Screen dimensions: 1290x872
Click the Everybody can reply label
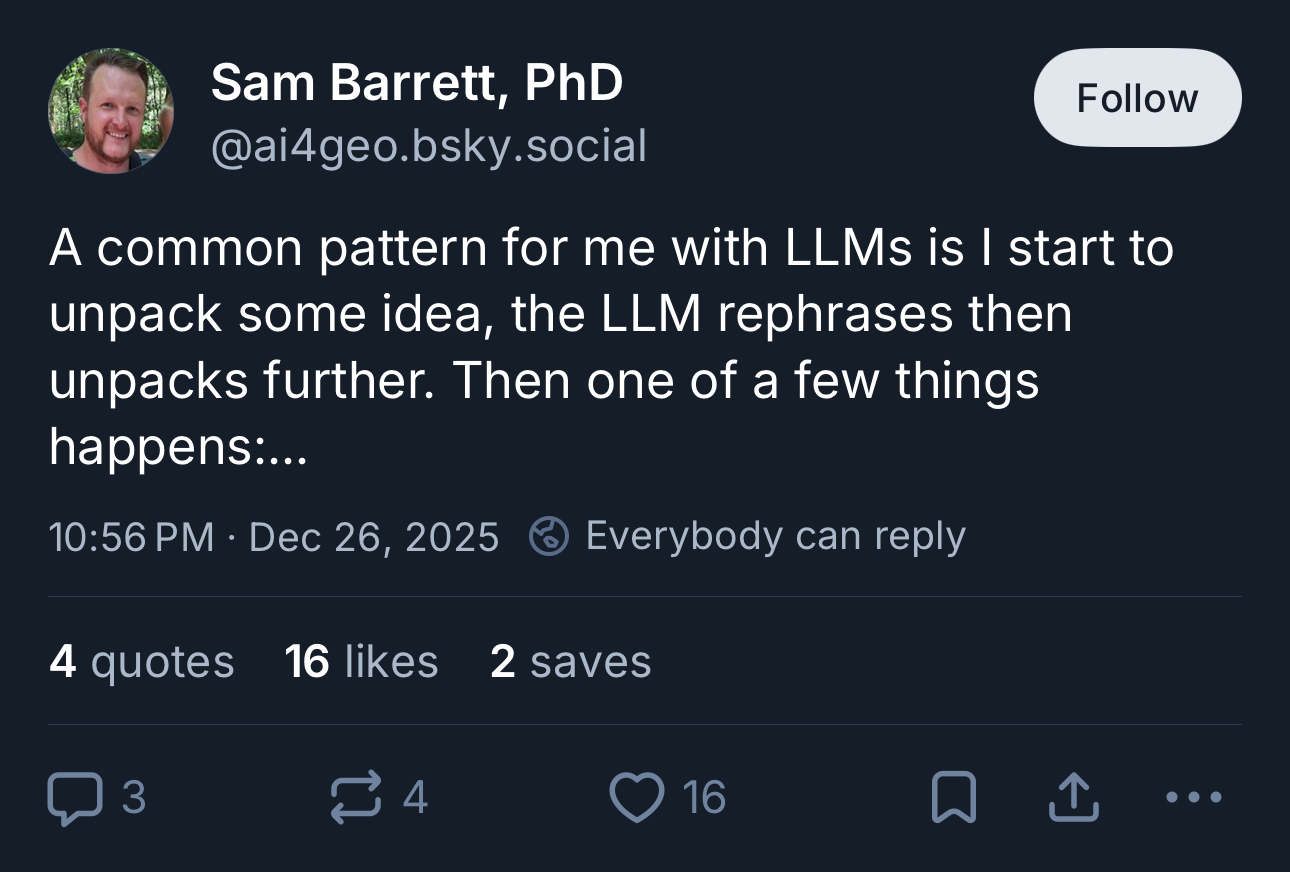[x=775, y=536]
